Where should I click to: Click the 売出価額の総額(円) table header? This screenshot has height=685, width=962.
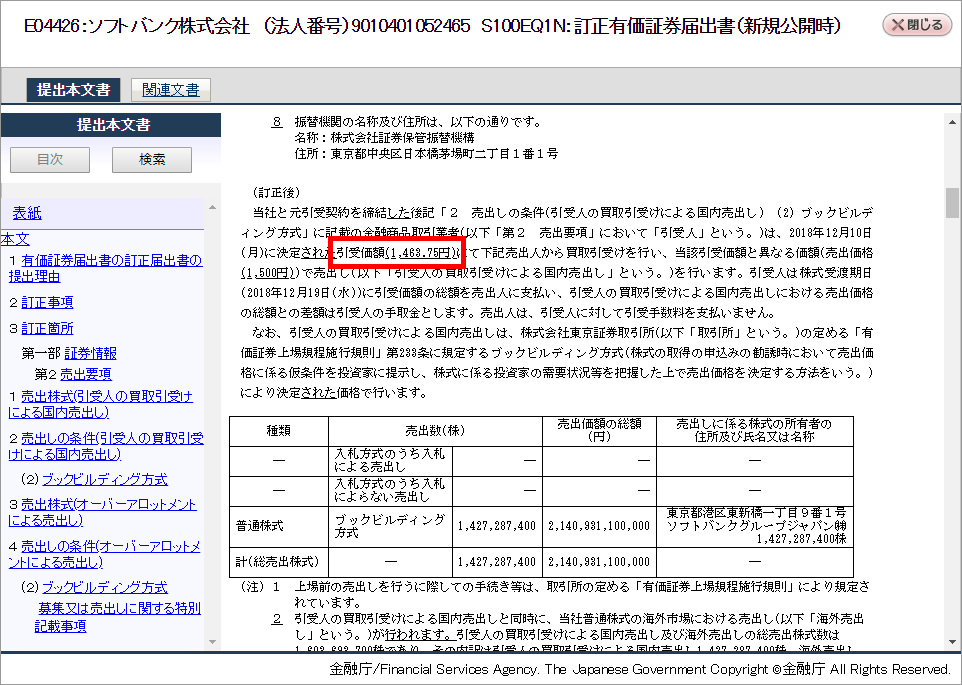pyautogui.click(x=599, y=431)
